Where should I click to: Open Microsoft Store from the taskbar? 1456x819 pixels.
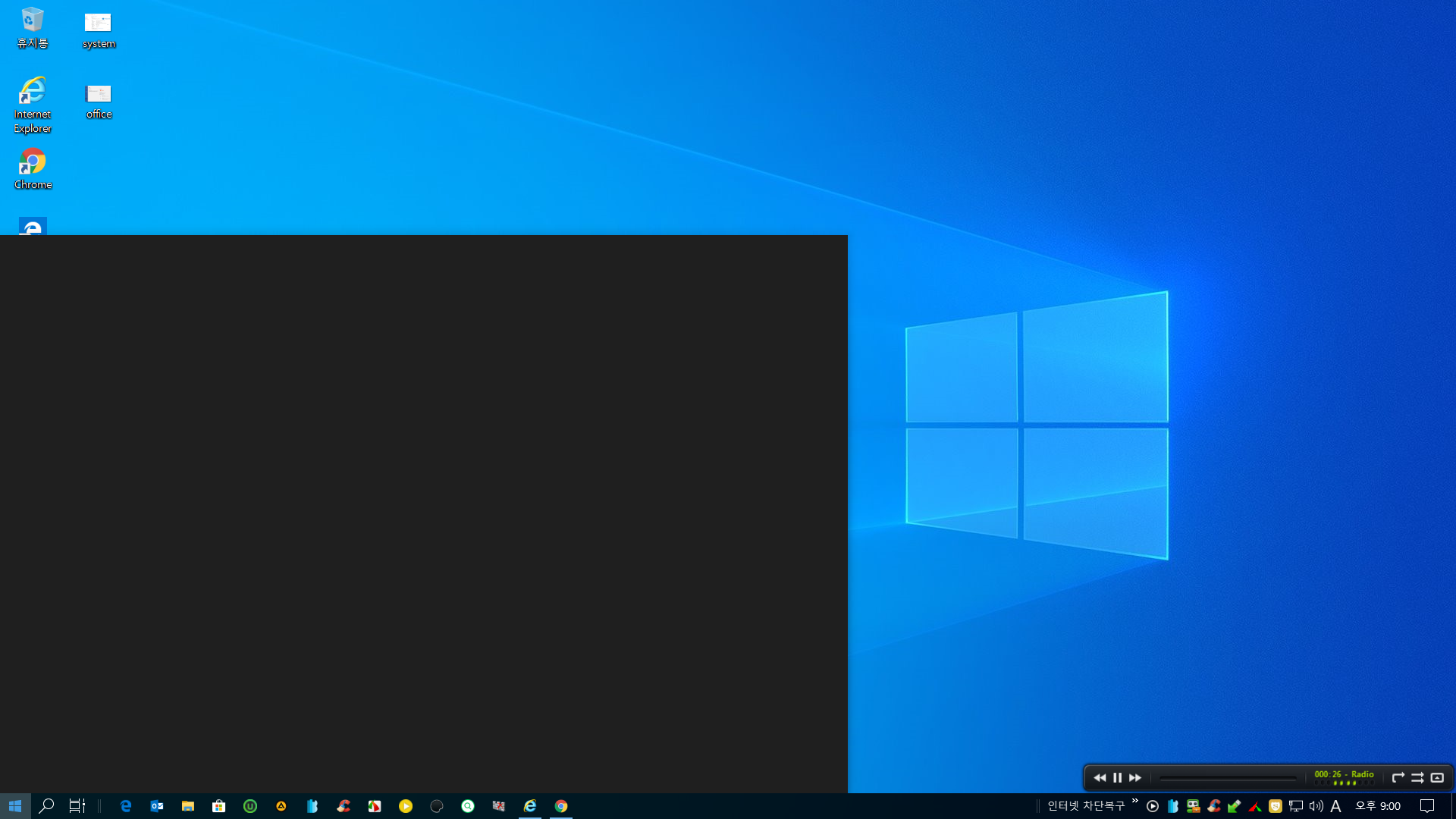pyautogui.click(x=219, y=806)
